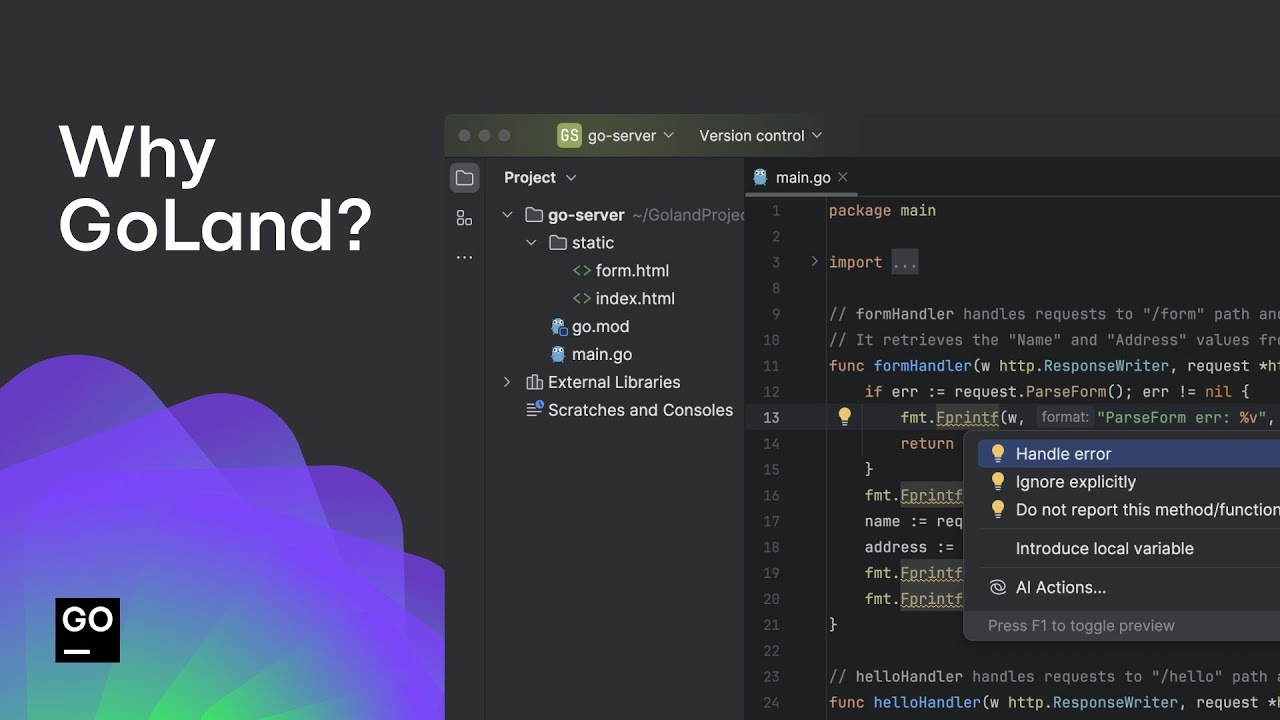Click the comment on line 9
This screenshot has height=720, width=1280.
coord(1054,314)
